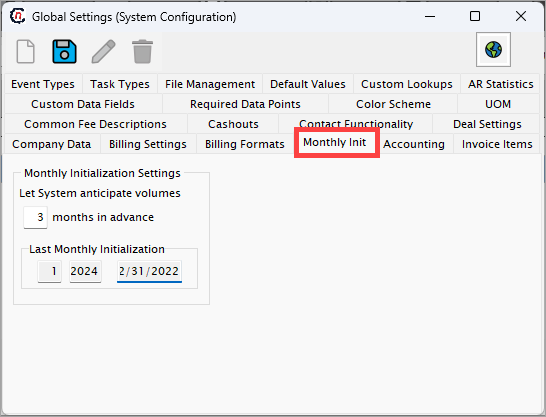
Task: Click the blank page new record icon
Action: (26, 52)
